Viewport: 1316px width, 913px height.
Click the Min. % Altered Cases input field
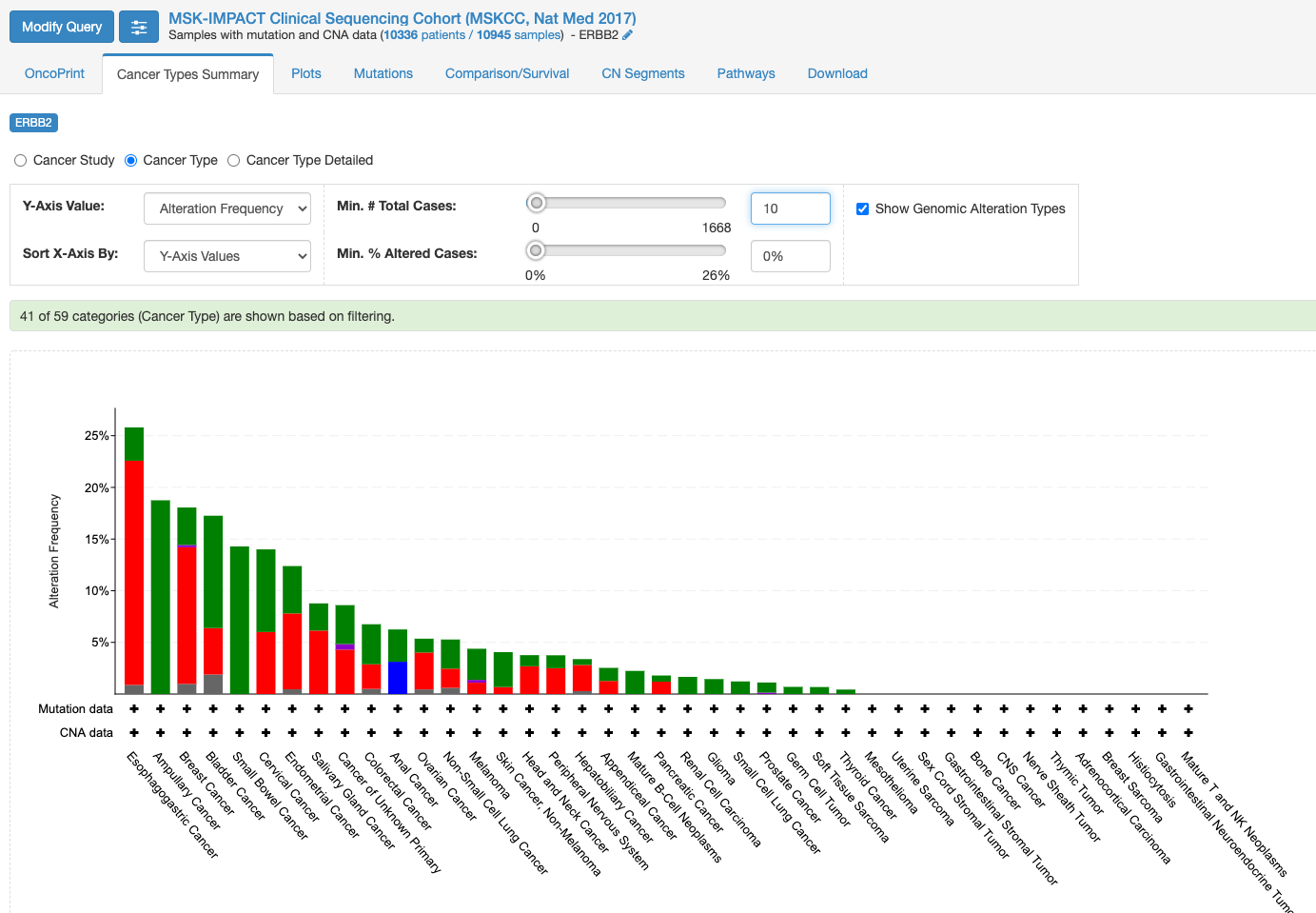(x=790, y=256)
